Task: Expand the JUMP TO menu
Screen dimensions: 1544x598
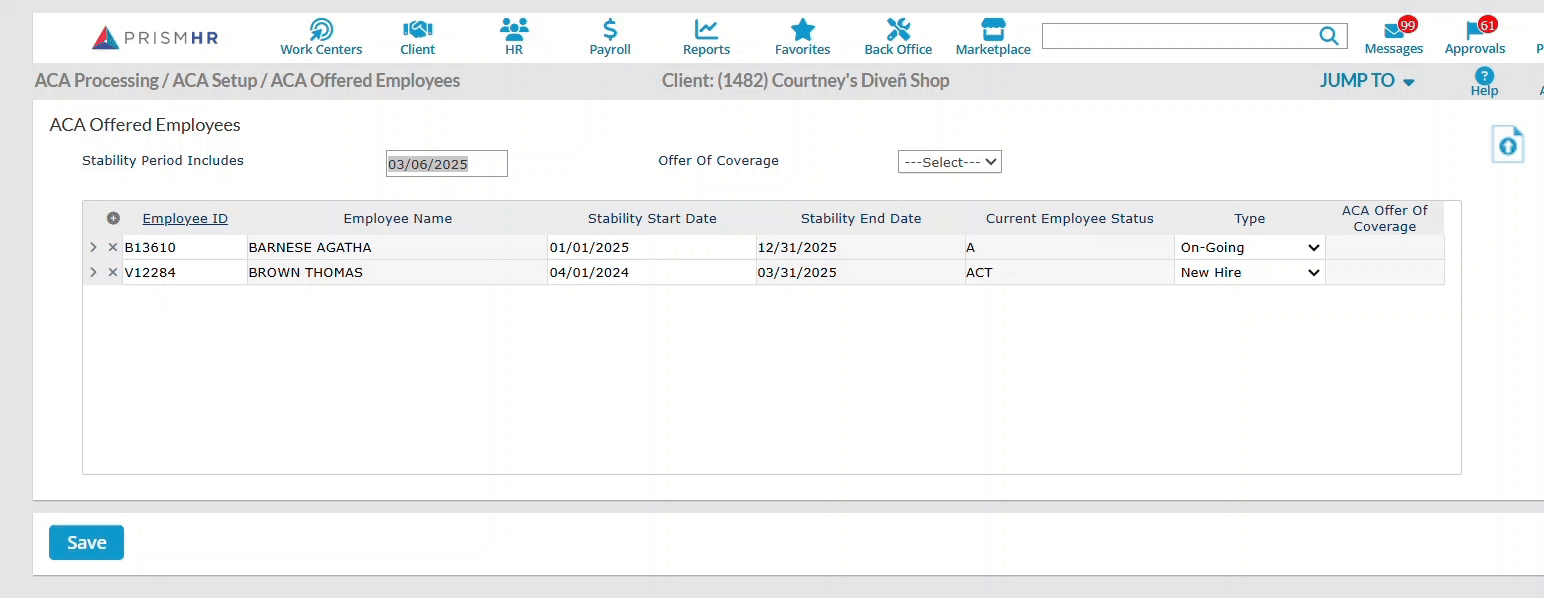Action: coord(1367,81)
